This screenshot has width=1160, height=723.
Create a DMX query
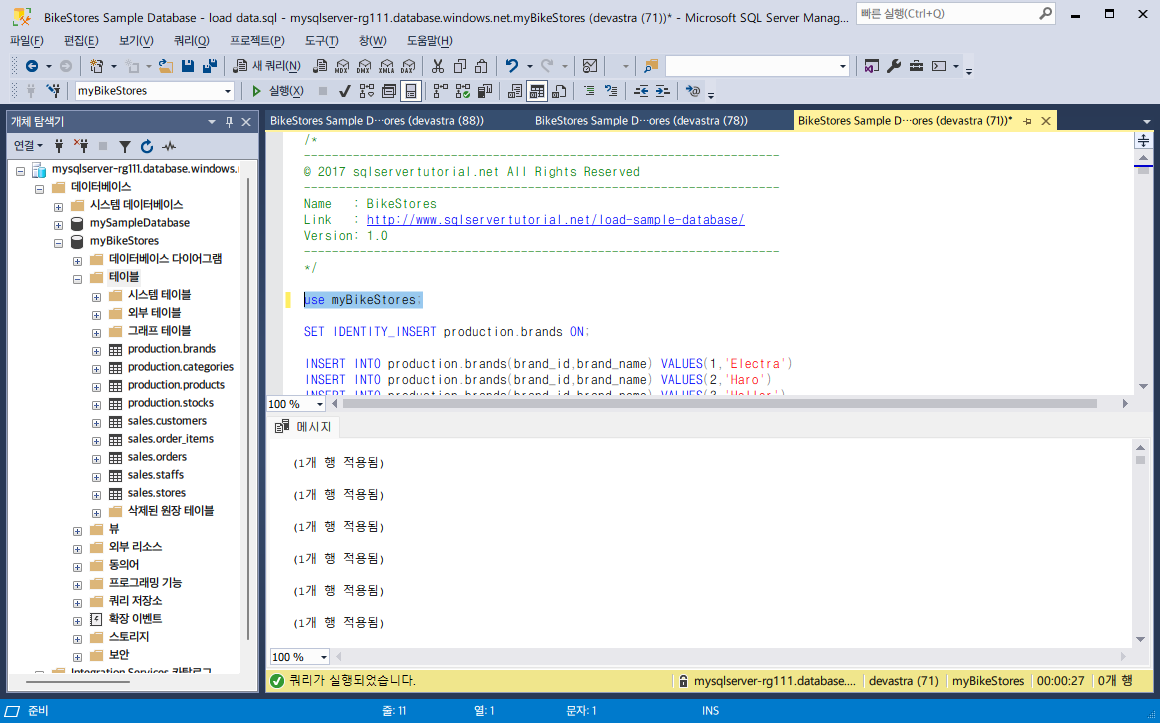(364, 67)
